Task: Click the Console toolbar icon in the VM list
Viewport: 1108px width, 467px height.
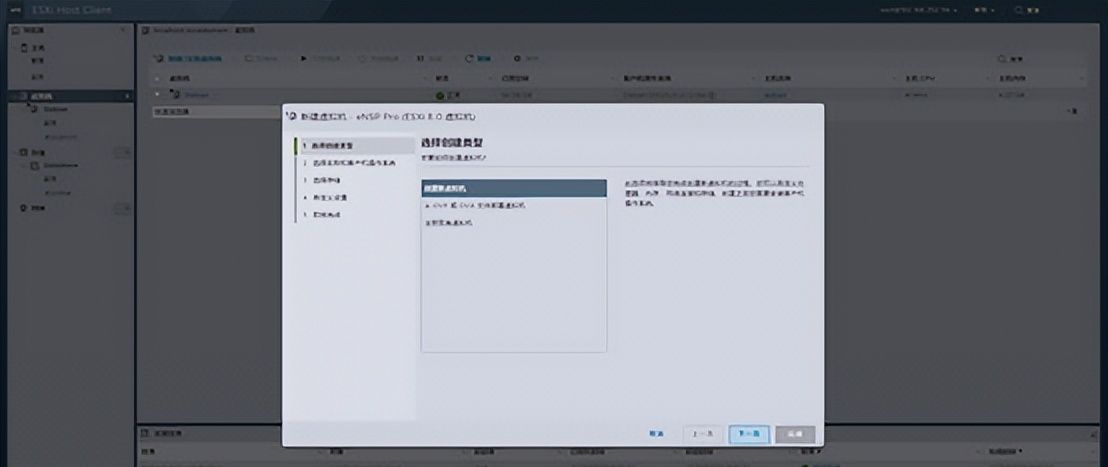Action: (249, 59)
